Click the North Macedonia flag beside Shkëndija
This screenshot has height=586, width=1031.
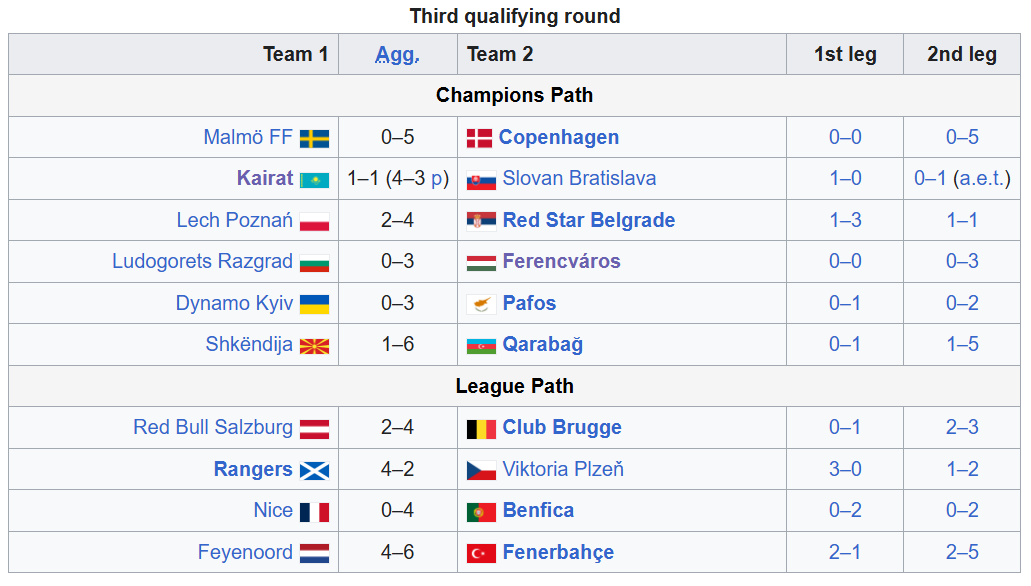click(x=314, y=346)
